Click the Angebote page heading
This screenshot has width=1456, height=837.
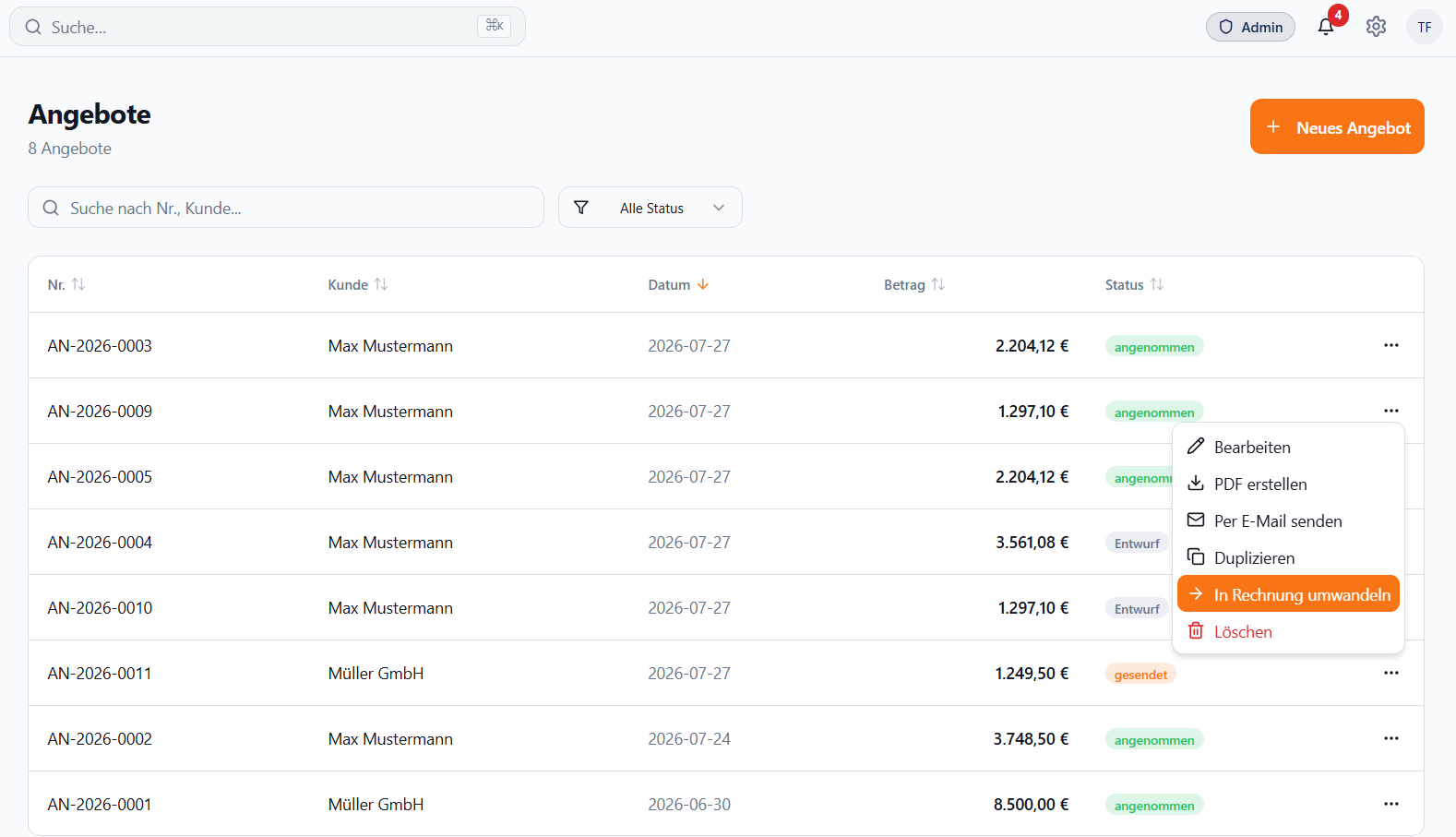(90, 114)
